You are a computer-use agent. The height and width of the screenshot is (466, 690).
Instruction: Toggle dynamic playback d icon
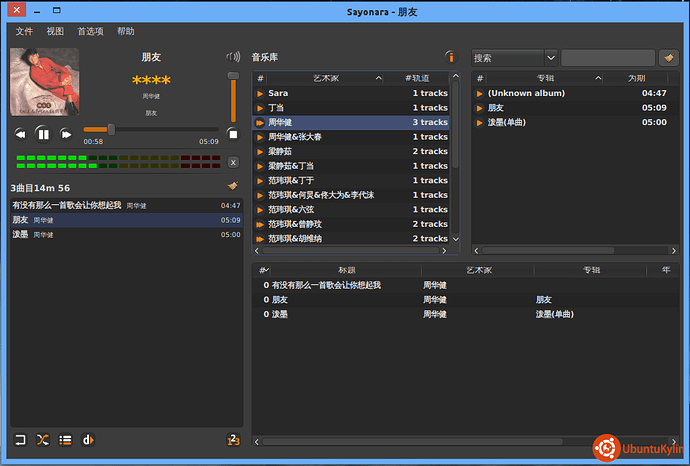88,440
